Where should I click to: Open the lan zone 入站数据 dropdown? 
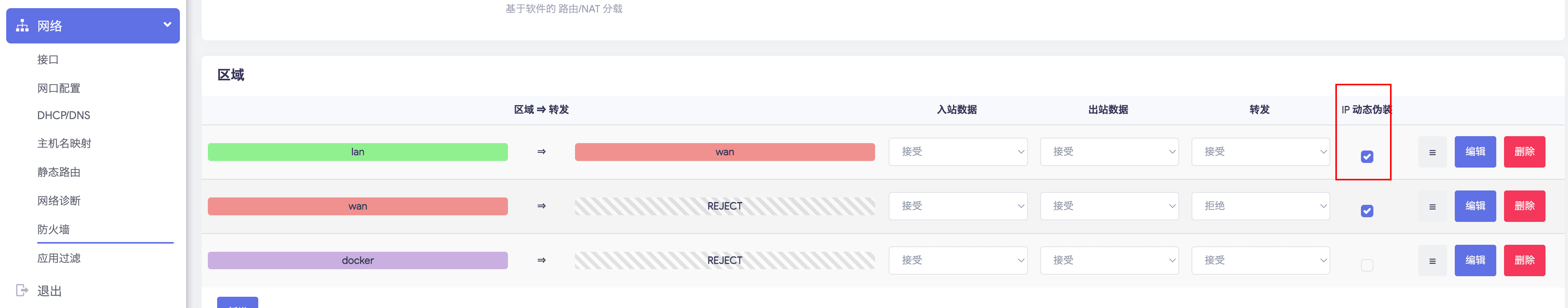point(957,152)
